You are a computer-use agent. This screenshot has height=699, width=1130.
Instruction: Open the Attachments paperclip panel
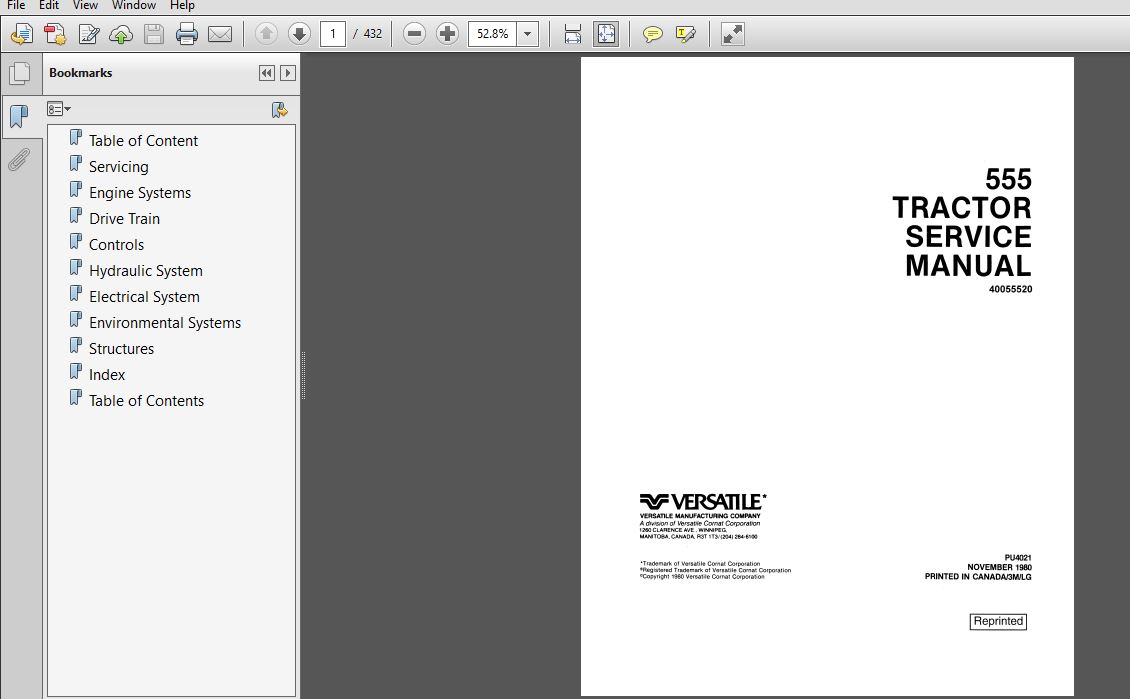click(x=19, y=159)
